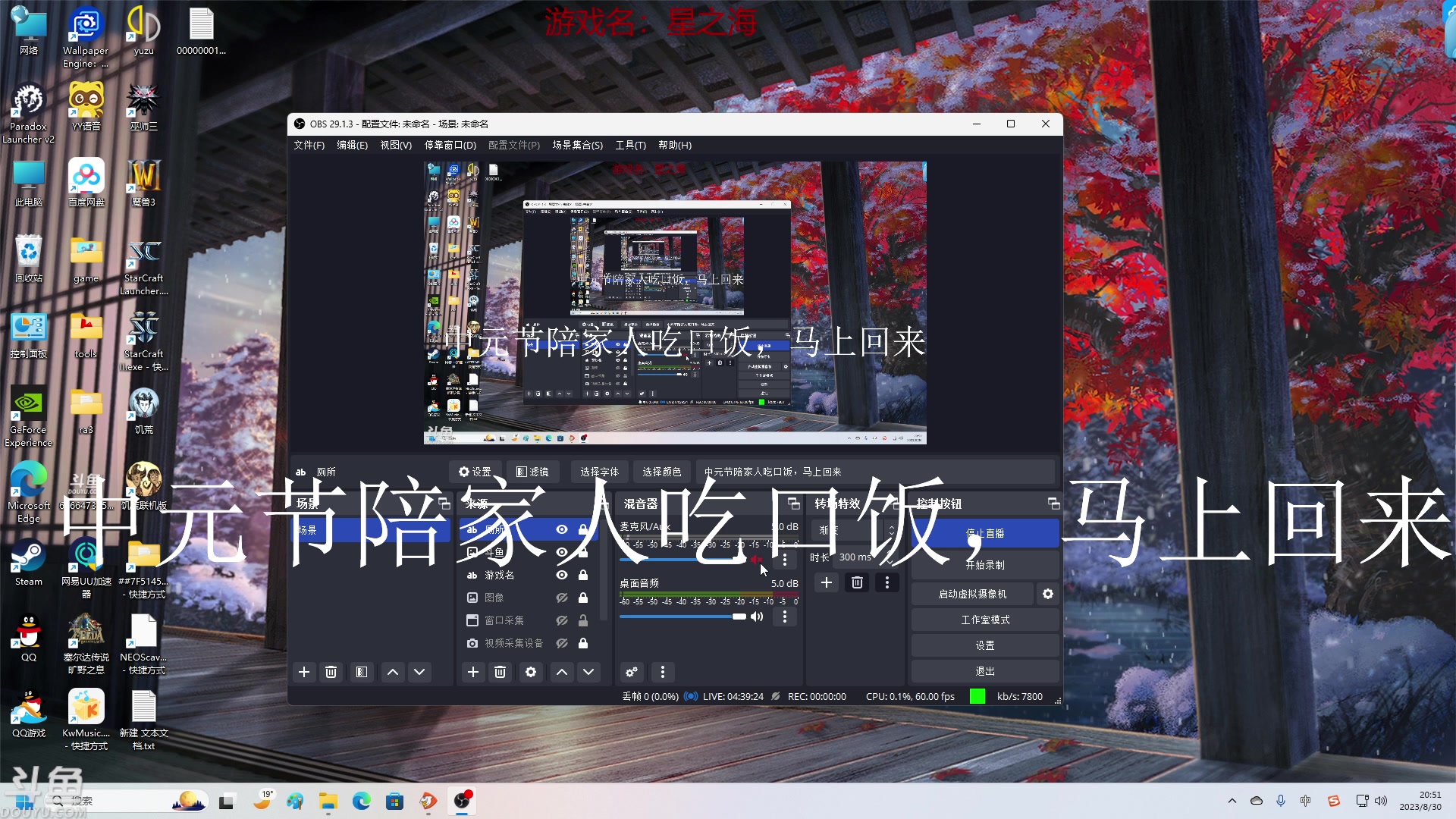Image resolution: width=1456 pixels, height=819 pixels.
Task: Show the 窗口采集 source
Action: click(562, 620)
